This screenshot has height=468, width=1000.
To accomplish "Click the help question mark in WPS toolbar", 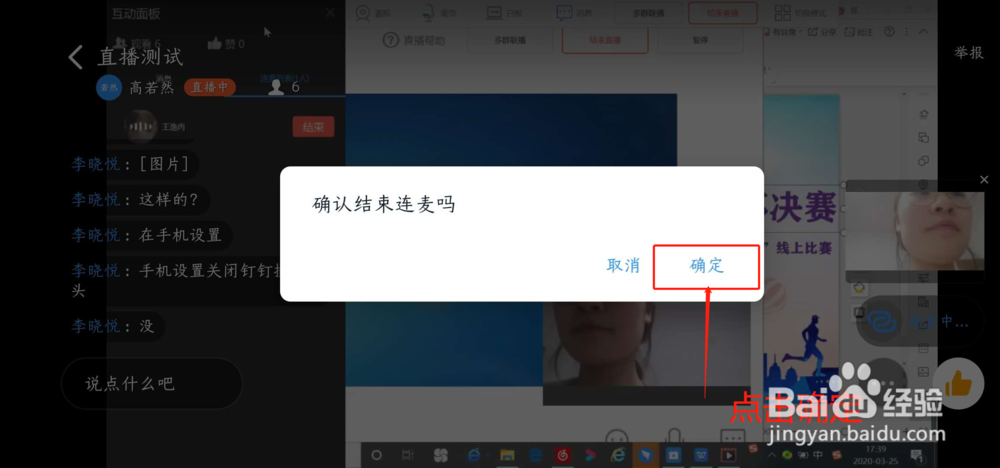I will click(889, 31).
